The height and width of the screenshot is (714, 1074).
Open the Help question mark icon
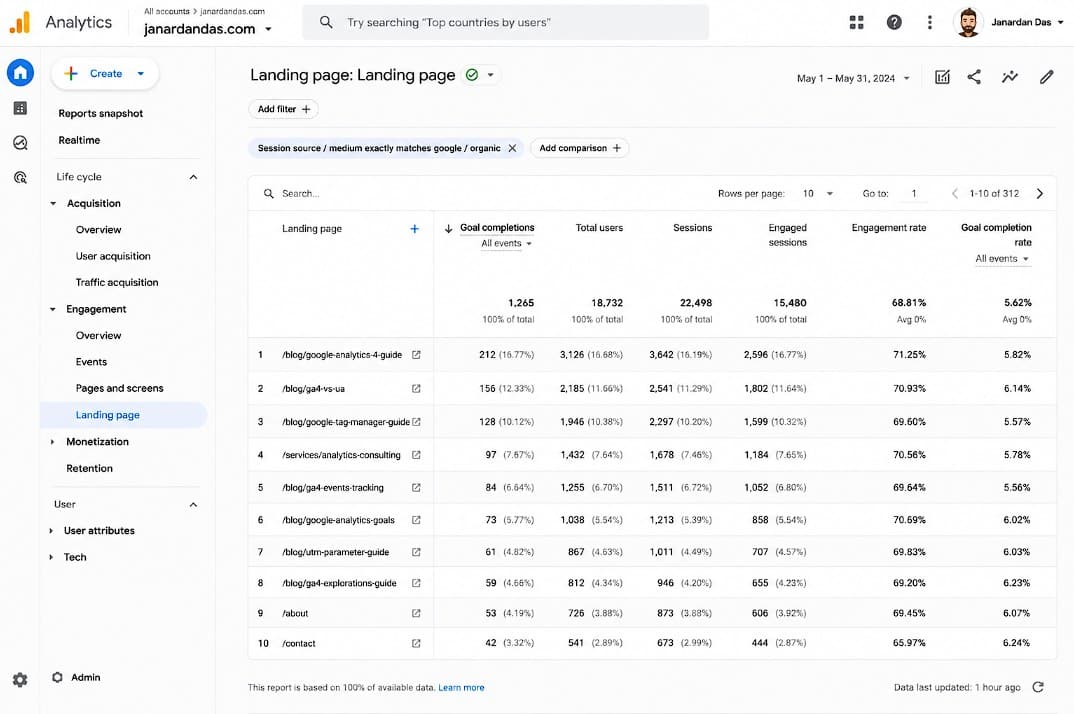click(x=894, y=23)
